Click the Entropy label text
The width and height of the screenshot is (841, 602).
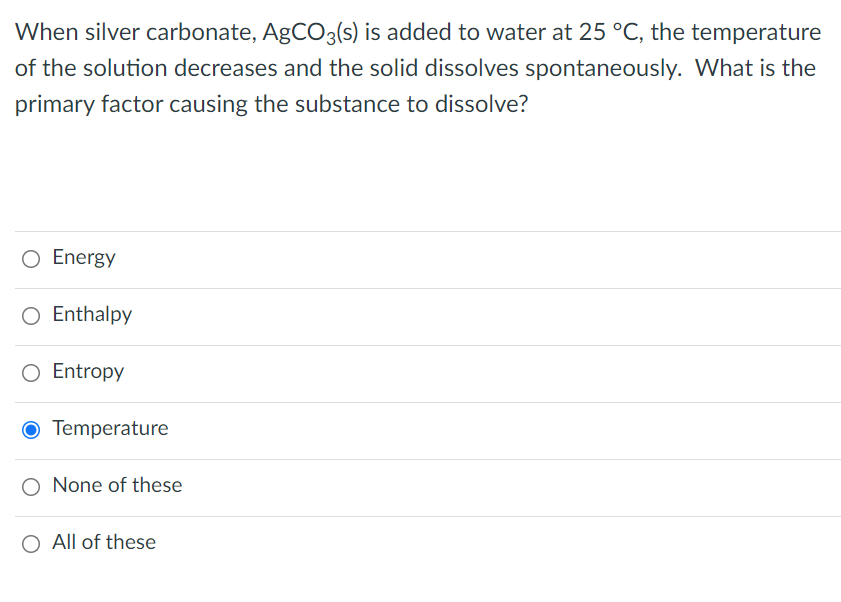[x=88, y=372]
